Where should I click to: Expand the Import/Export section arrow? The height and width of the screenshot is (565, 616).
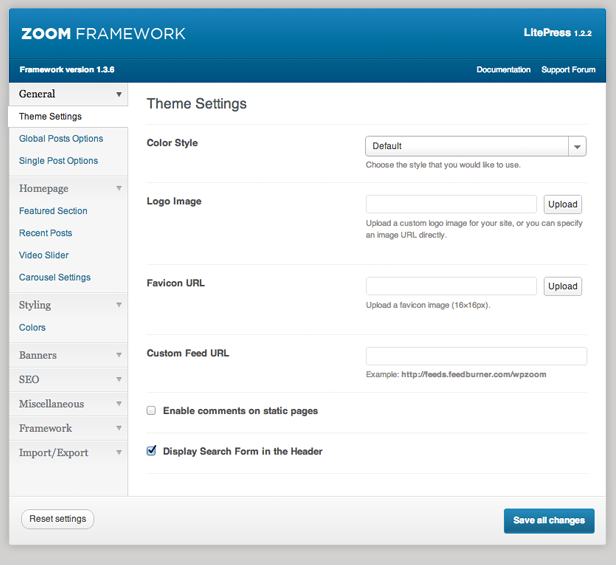point(119,452)
